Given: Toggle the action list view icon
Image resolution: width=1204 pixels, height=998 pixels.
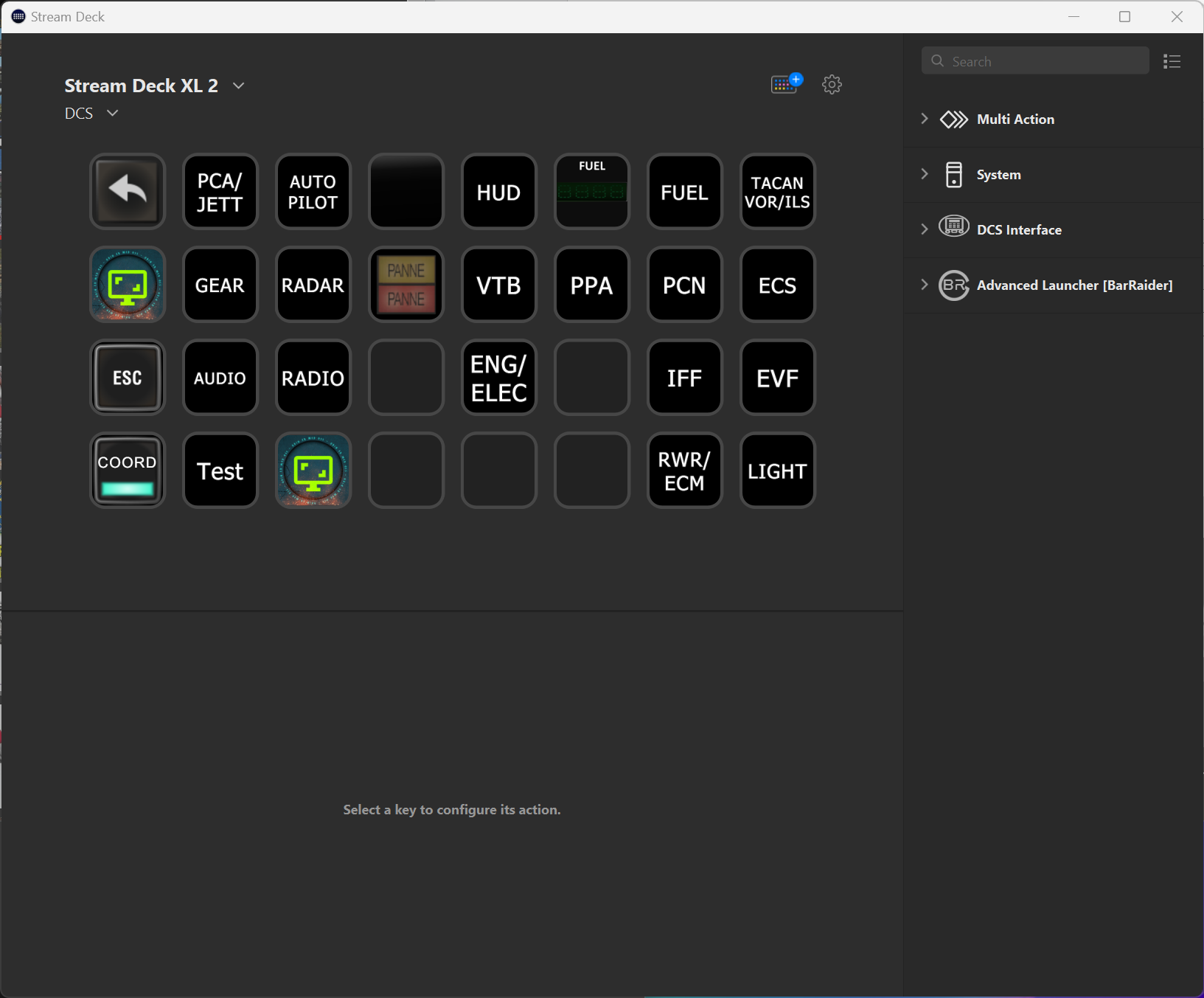Looking at the screenshot, I should tap(1172, 61).
